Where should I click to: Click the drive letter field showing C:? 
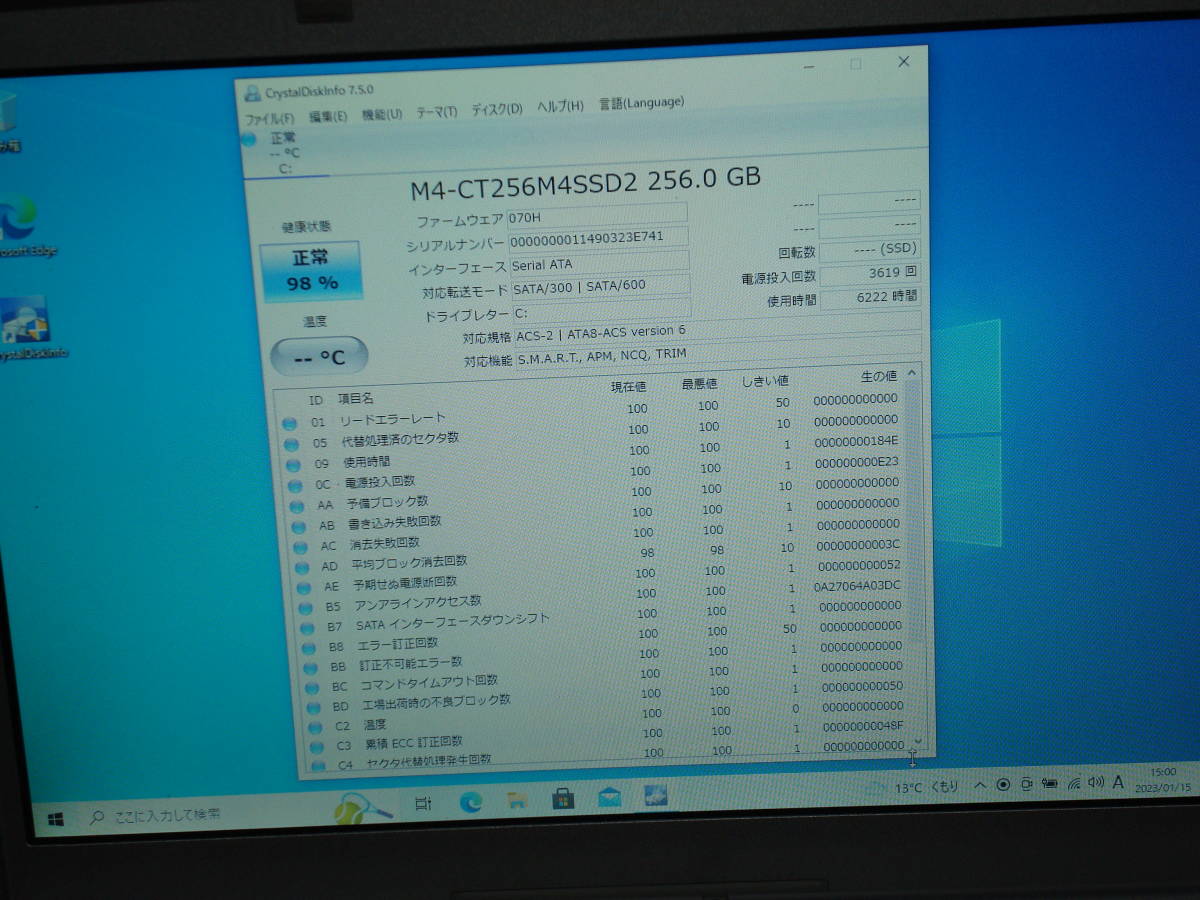[x=602, y=311]
